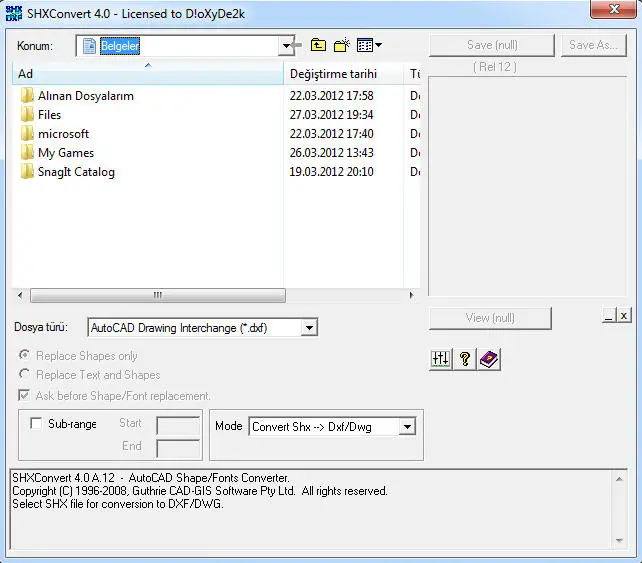
Task: Sort by Ad column header
Action: [148, 74]
